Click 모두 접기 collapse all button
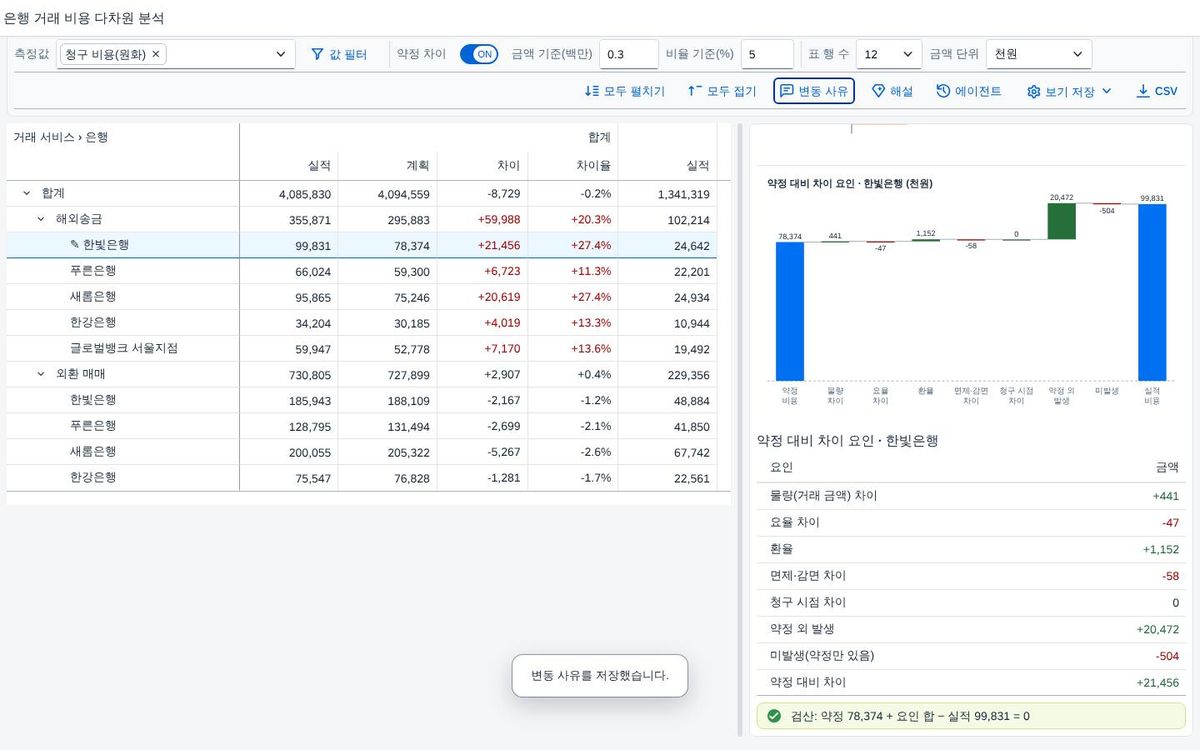The image size is (1200, 750). [722, 91]
